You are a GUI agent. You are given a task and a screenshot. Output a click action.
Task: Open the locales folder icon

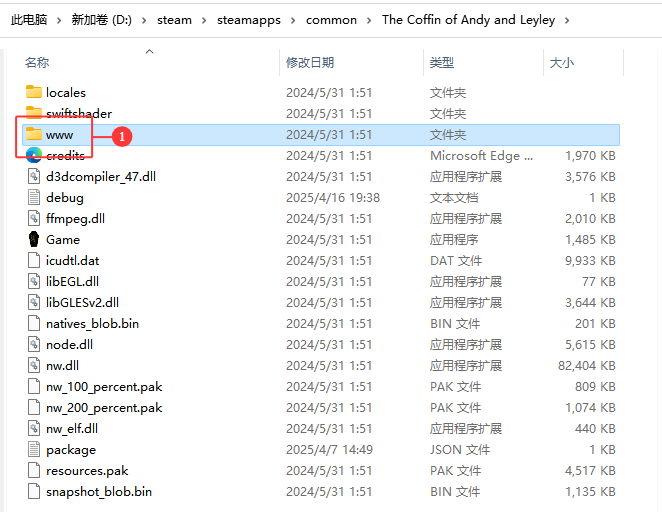pos(34,92)
